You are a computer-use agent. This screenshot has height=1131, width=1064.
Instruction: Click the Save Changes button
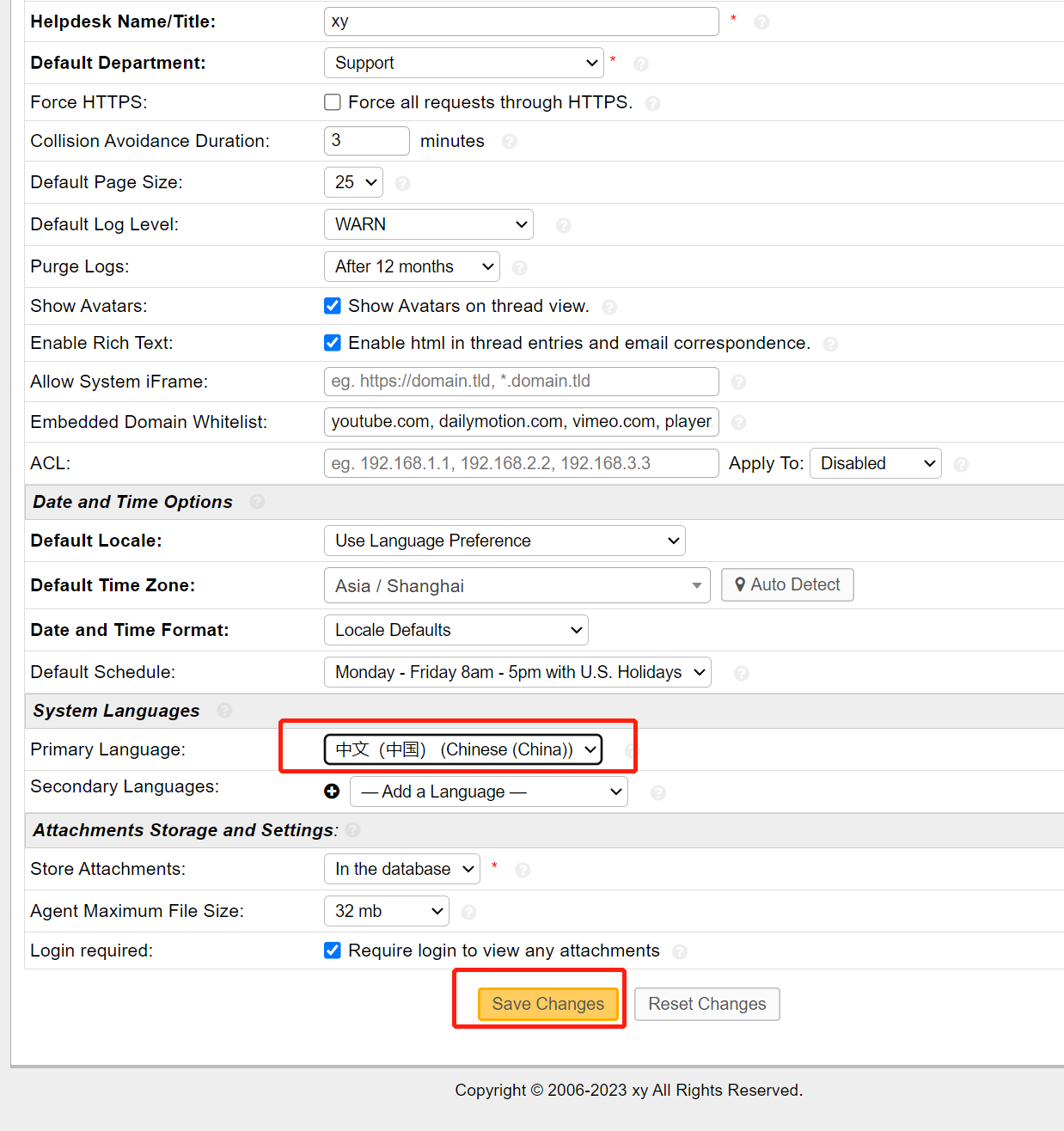(x=547, y=1004)
